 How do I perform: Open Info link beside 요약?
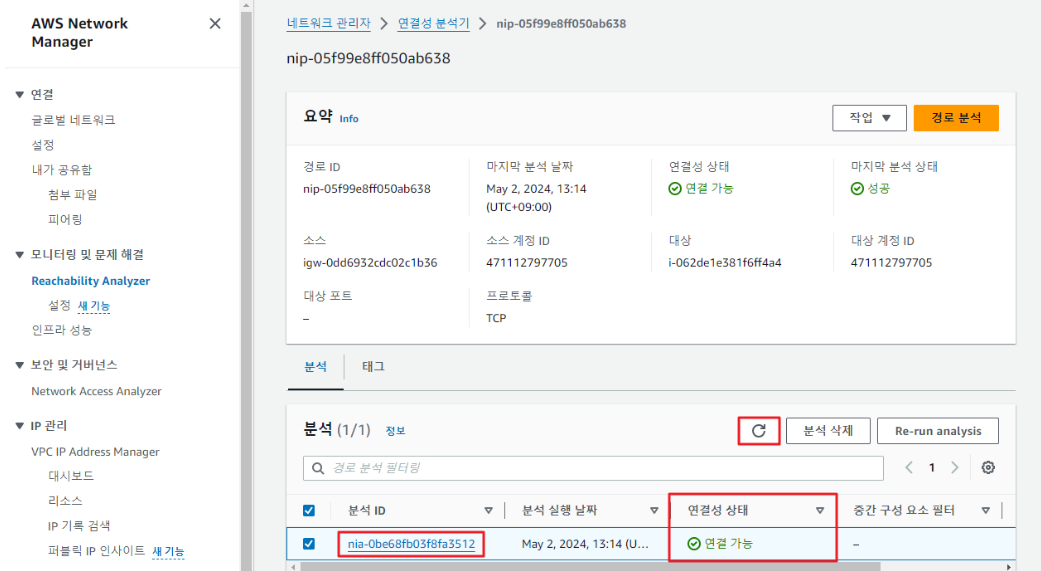349,119
